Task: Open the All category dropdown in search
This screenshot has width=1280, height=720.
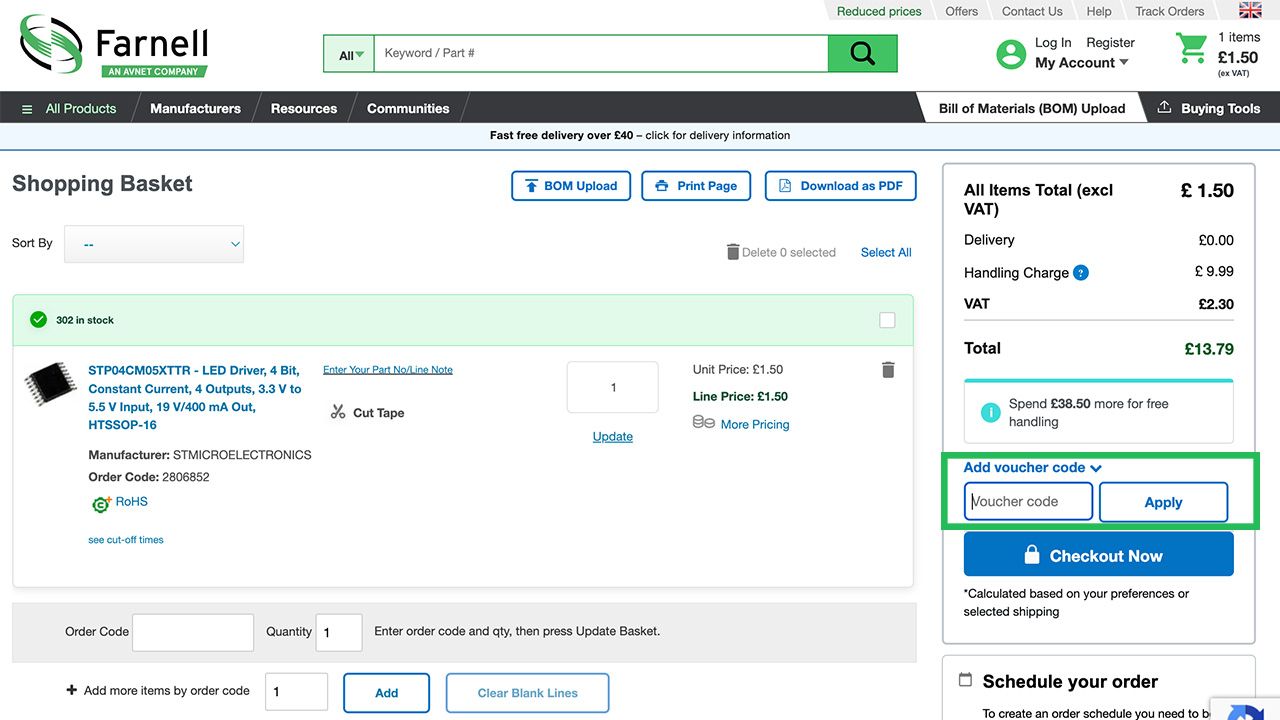Action: [x=349, y=54]
